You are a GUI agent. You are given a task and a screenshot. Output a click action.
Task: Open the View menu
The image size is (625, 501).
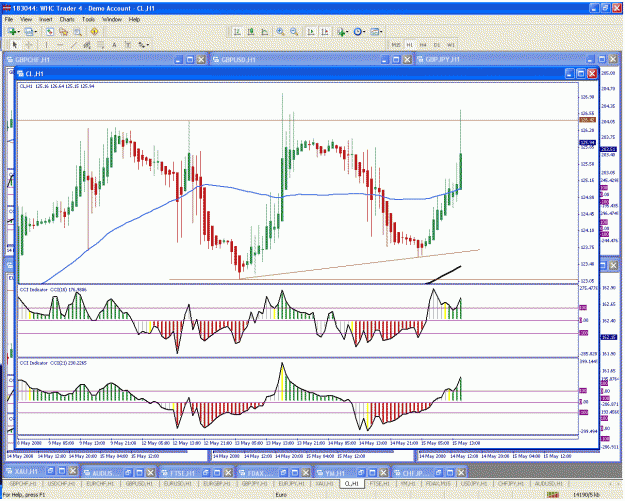point(26,19)
